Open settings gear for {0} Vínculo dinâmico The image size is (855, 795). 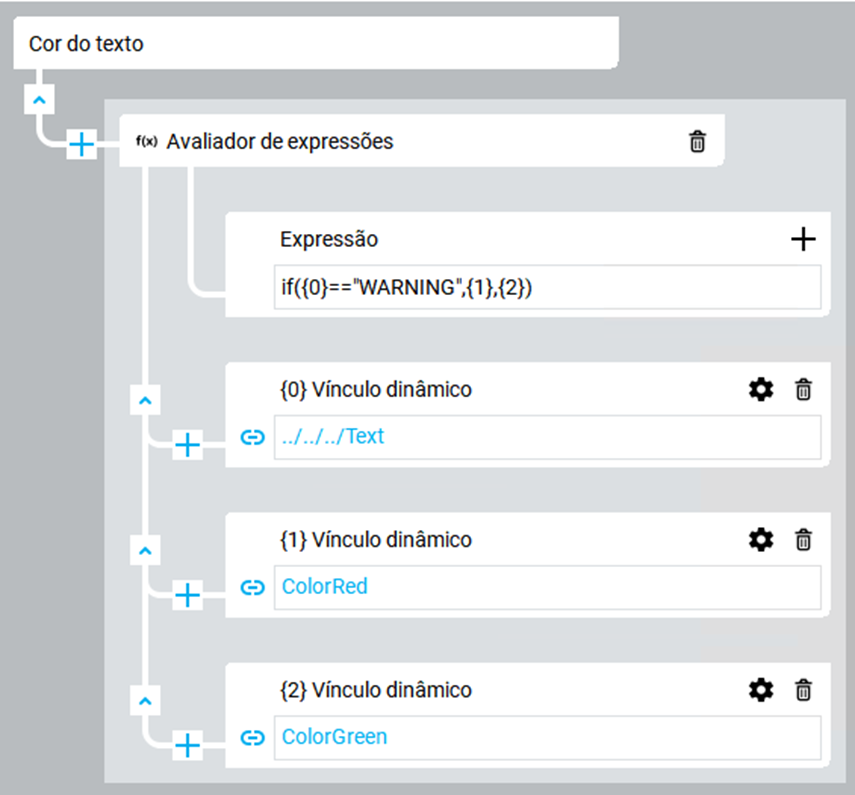761,390
